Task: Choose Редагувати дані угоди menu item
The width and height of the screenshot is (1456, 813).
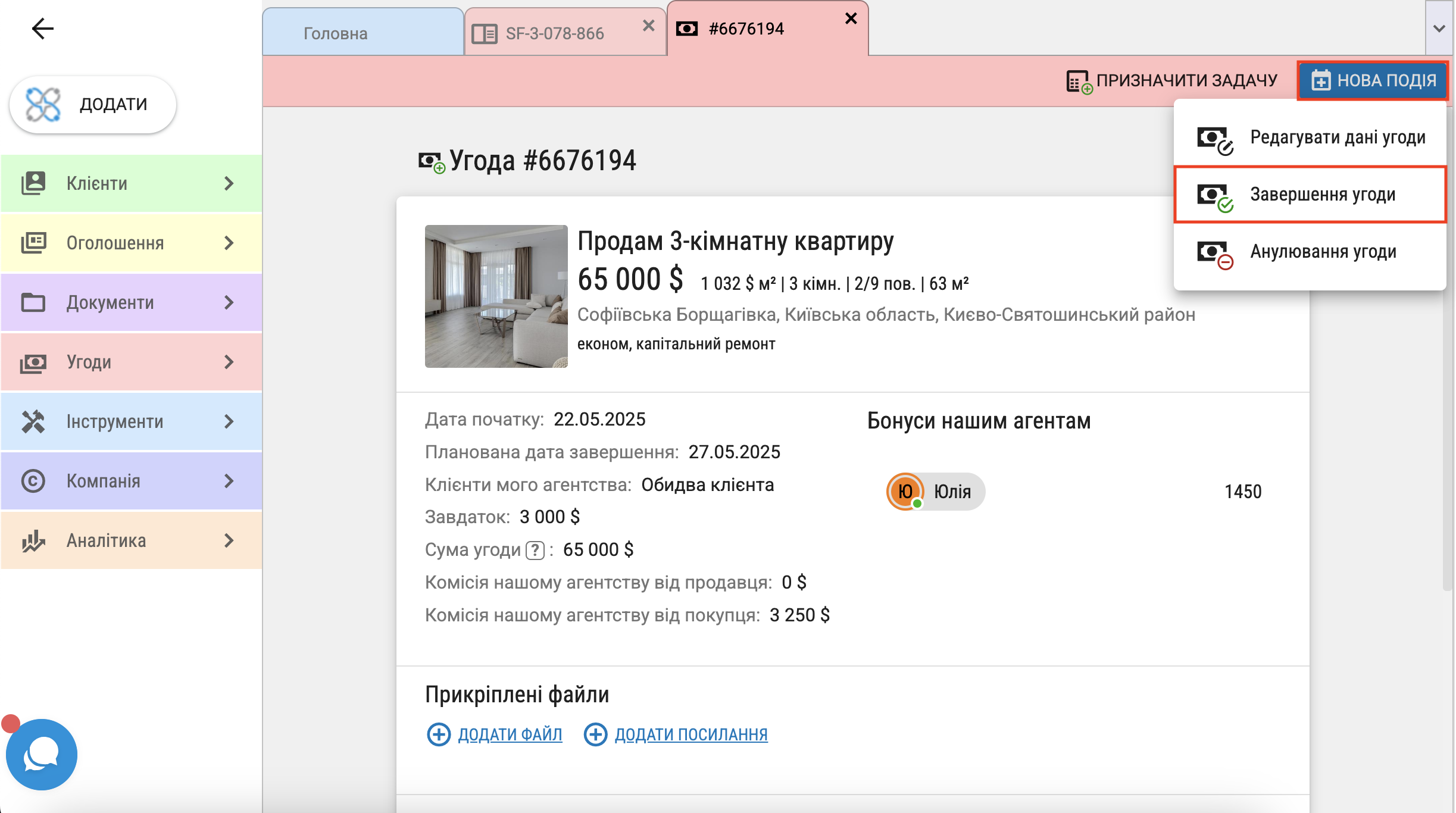Action: tap(1310, 137)
